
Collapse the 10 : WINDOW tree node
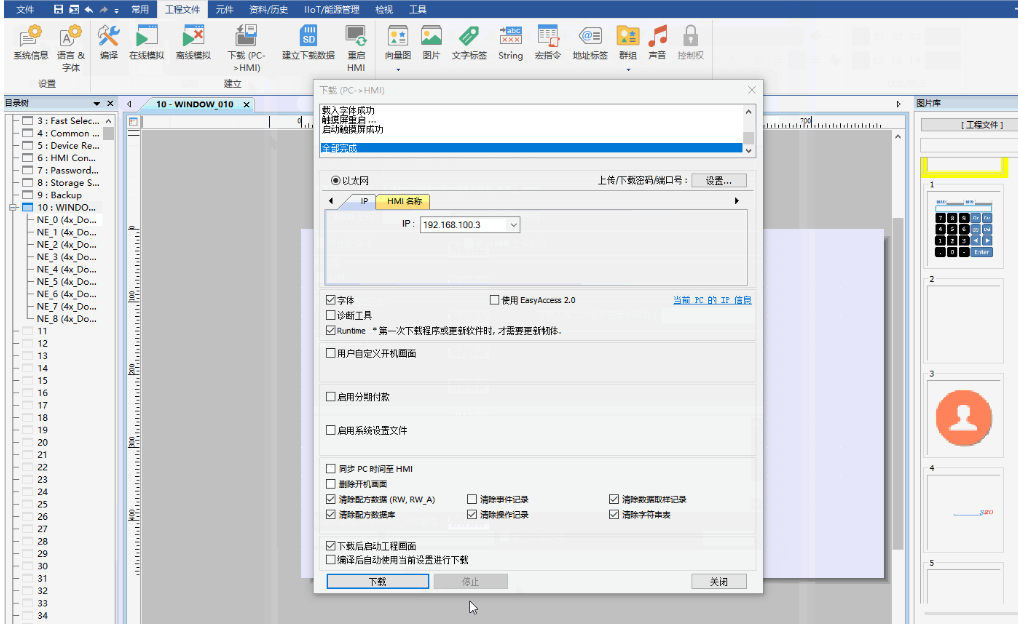(x=12, y=208)
